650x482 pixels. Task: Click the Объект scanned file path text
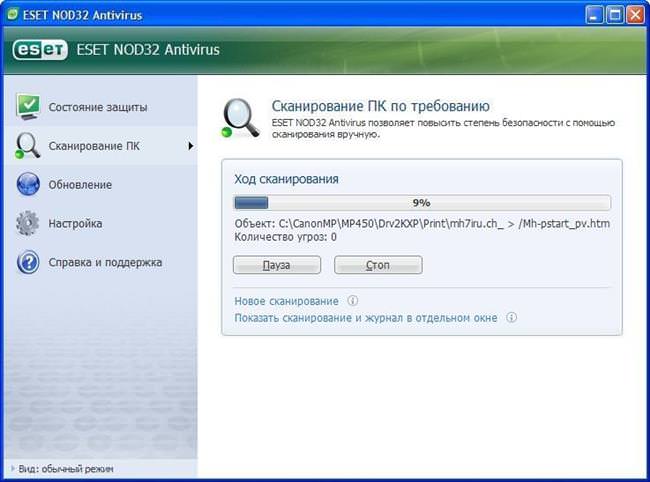pyautogui.click(x=422, y=224)
